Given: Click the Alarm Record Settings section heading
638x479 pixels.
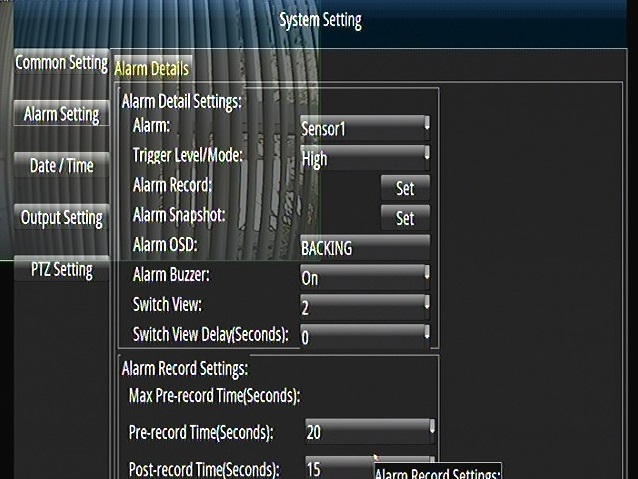Looking at the screenshot, I should (x=185, y=369).
